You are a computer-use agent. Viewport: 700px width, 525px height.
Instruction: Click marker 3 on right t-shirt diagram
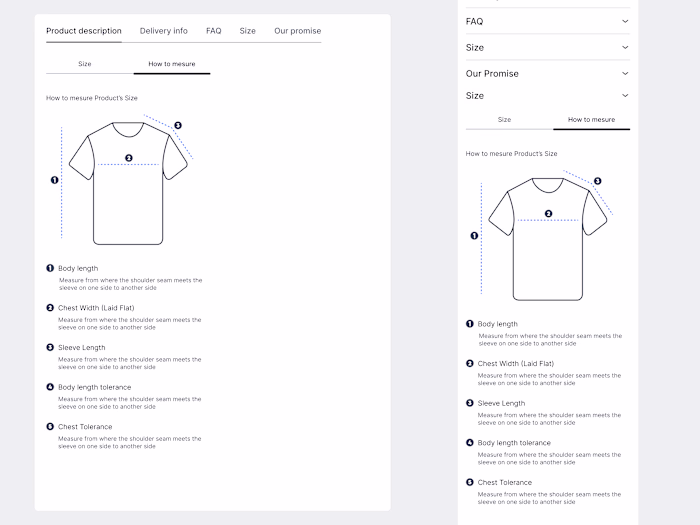click(597, 181)
